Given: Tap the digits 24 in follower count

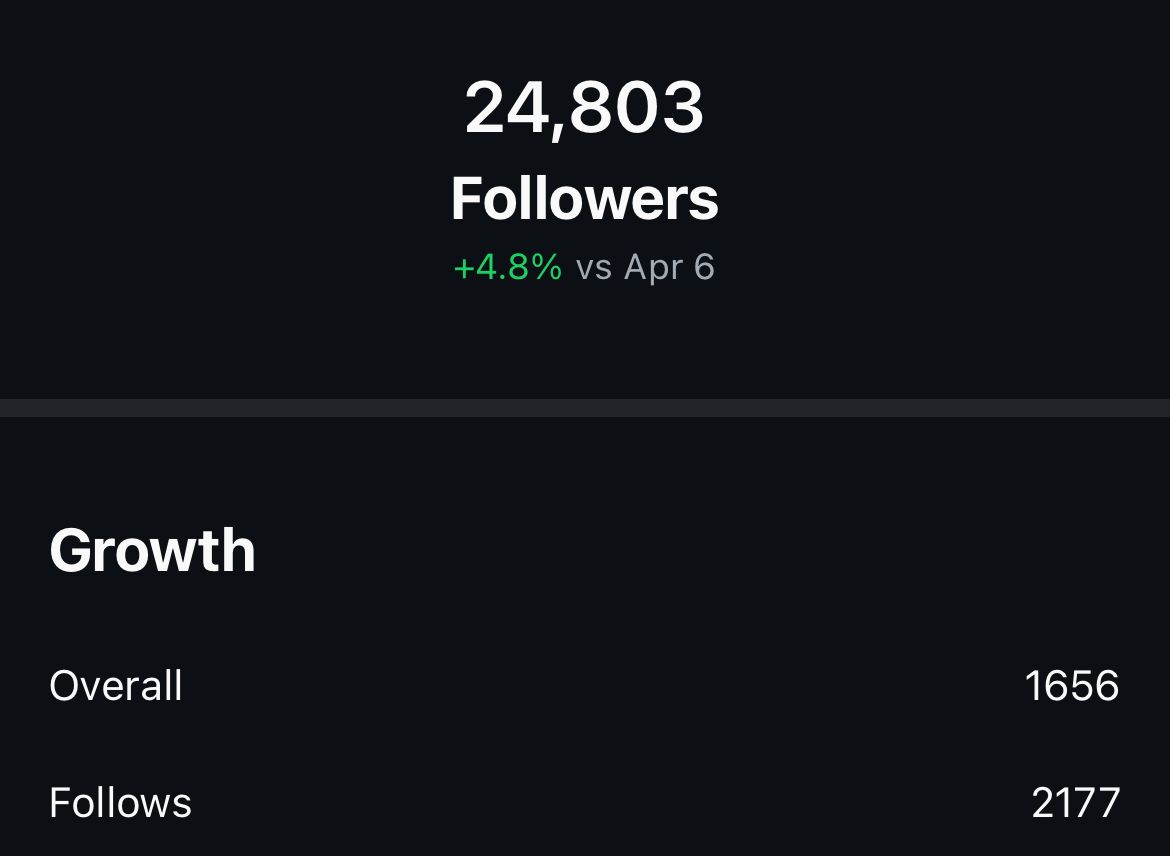Looking at the screenshot, I should (507, 108).
